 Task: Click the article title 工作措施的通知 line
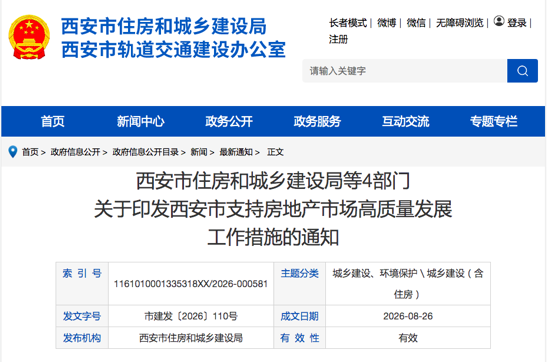coord(273,237)
